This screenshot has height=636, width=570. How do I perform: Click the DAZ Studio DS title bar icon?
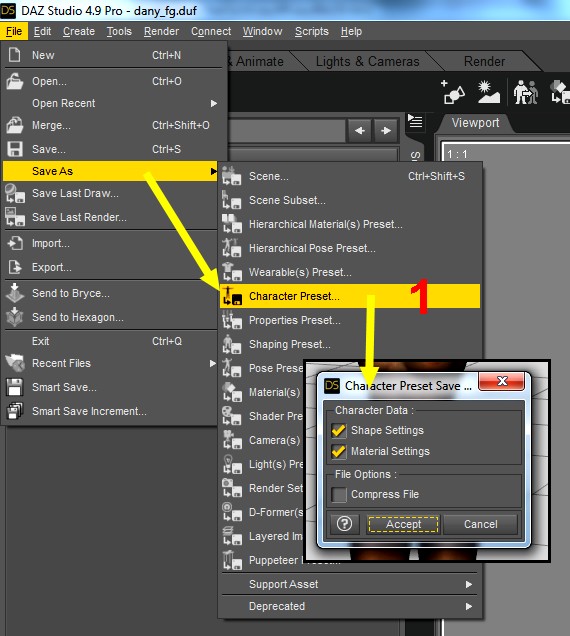[8, 10]
